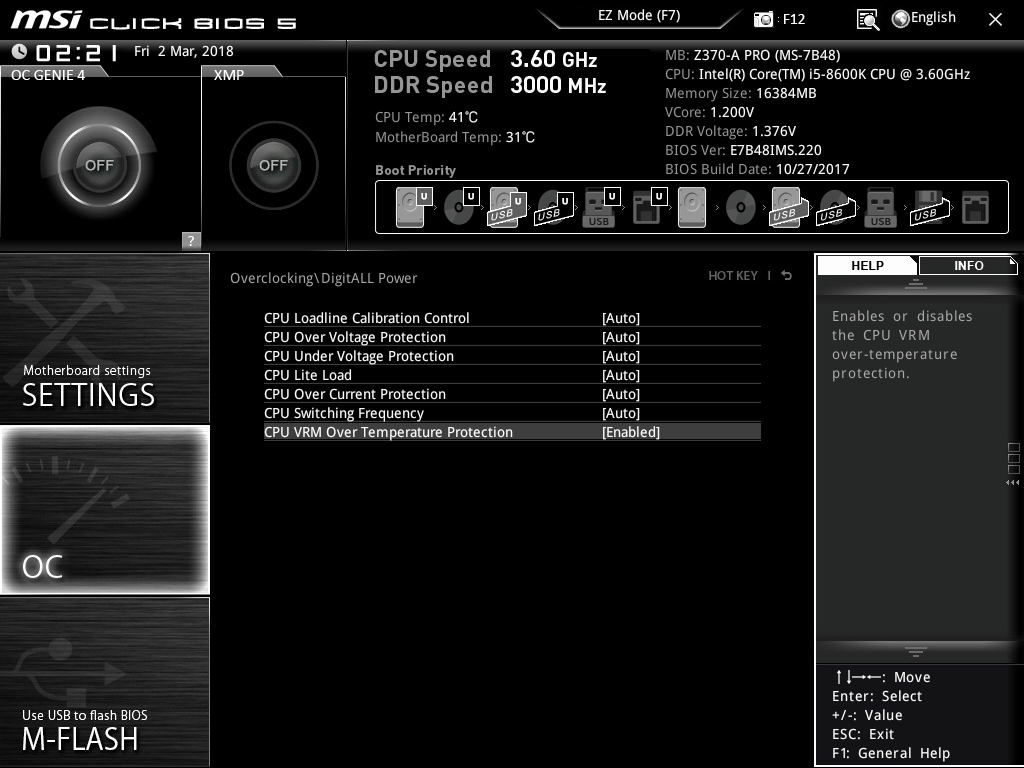Select the legacy USB key boot icon
1024x768 pixels.
pyautogui.click(x=880, y=207)
